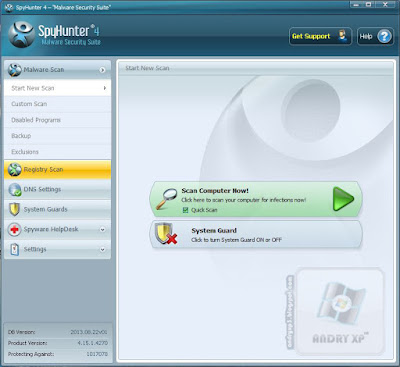Screen dimensions: 400x367
Task: Click the Settings clipboard icon
Action: coord(15,249)
